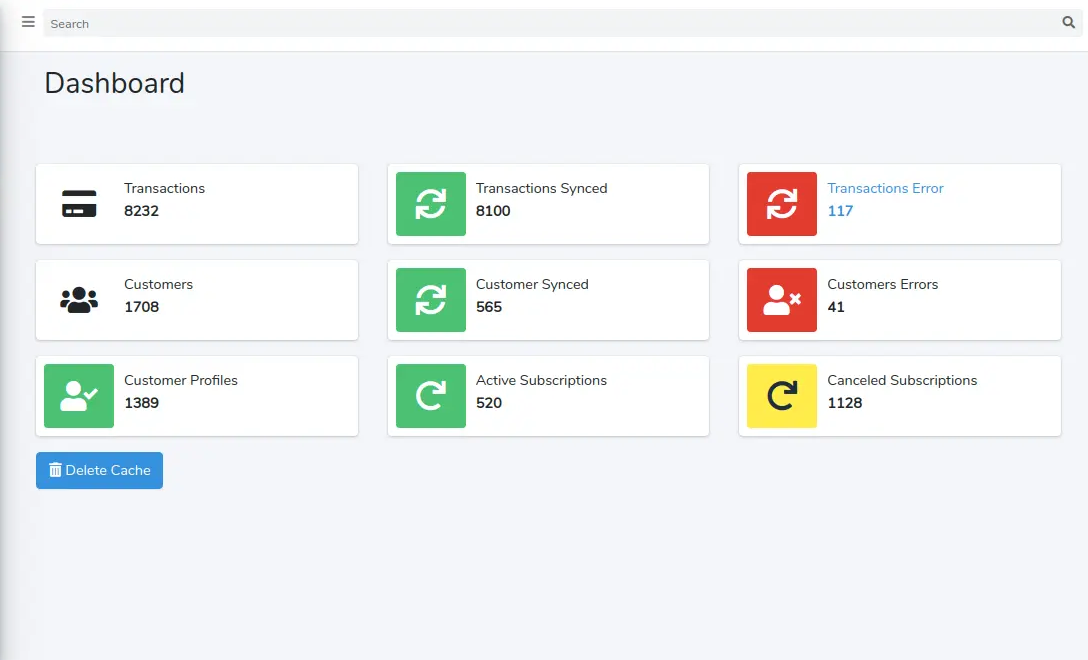This screenshot has width=1088, height=660.
Task: Open the Active Subscriptions 520 card
Action: click(548, 396)
